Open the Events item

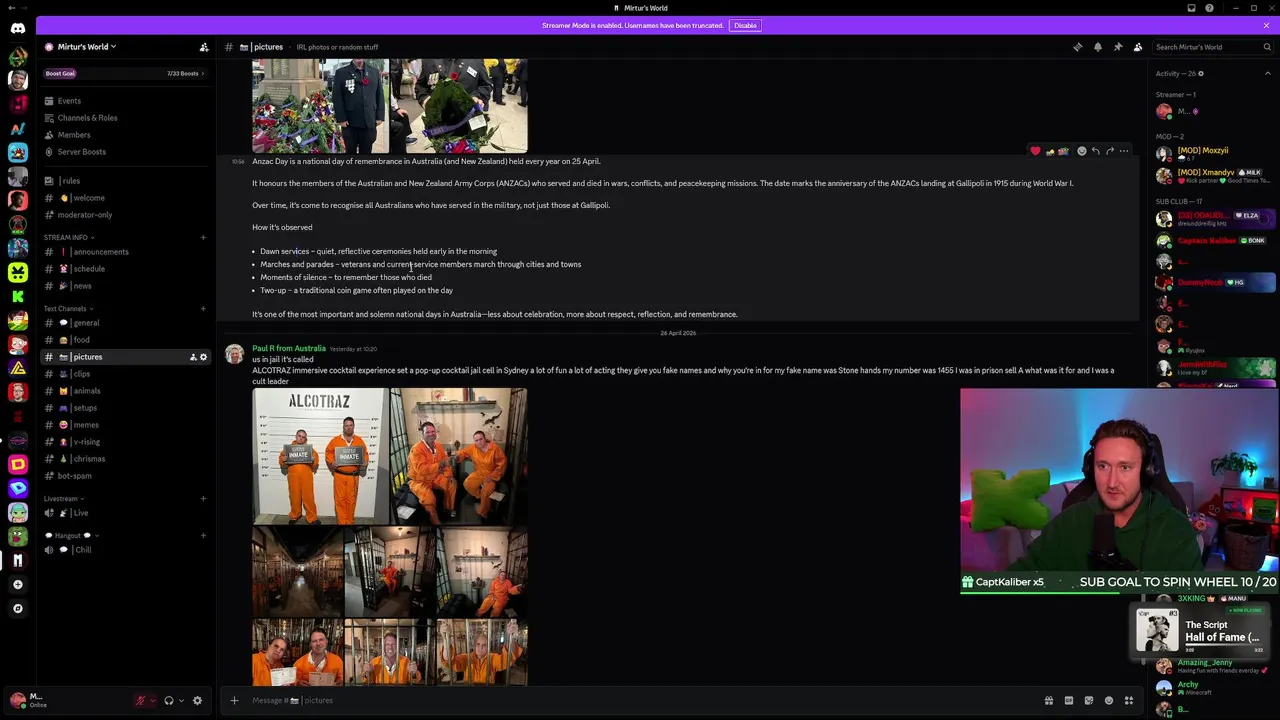click(125, 101)
